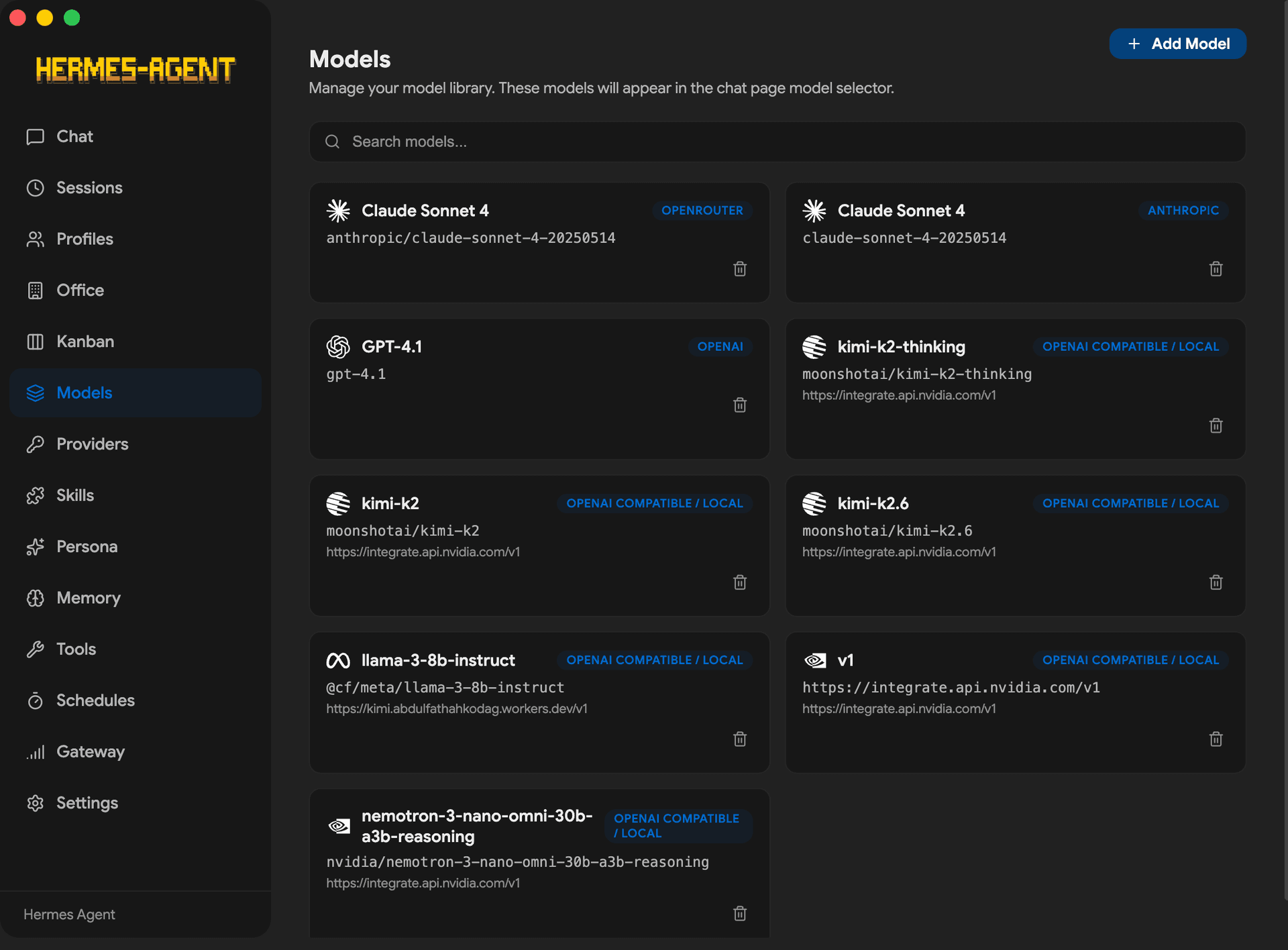Click the trash icon on v1 model card

coord(1216,739)
